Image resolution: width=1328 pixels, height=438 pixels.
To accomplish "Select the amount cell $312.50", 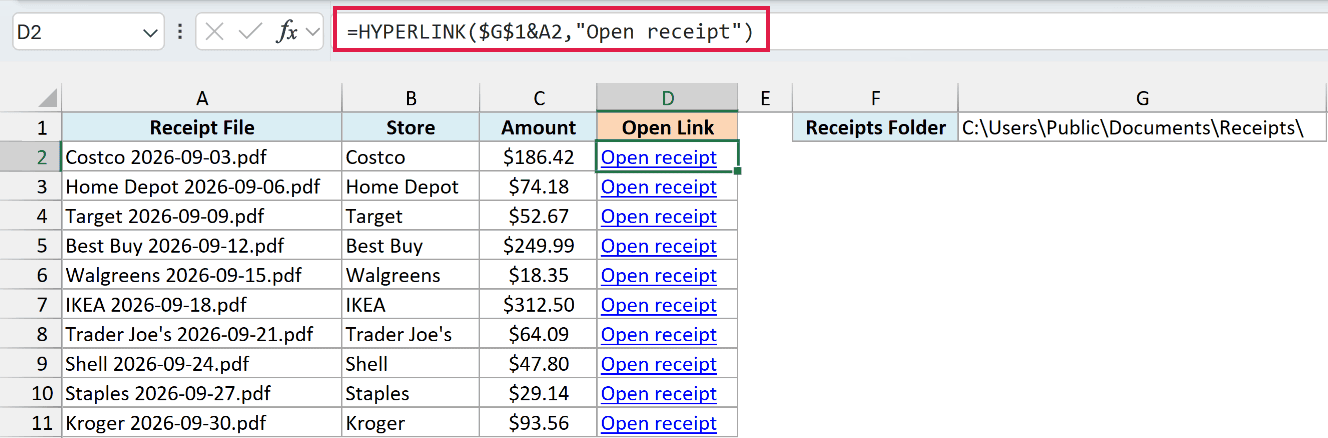I will (x=538, y=305).
